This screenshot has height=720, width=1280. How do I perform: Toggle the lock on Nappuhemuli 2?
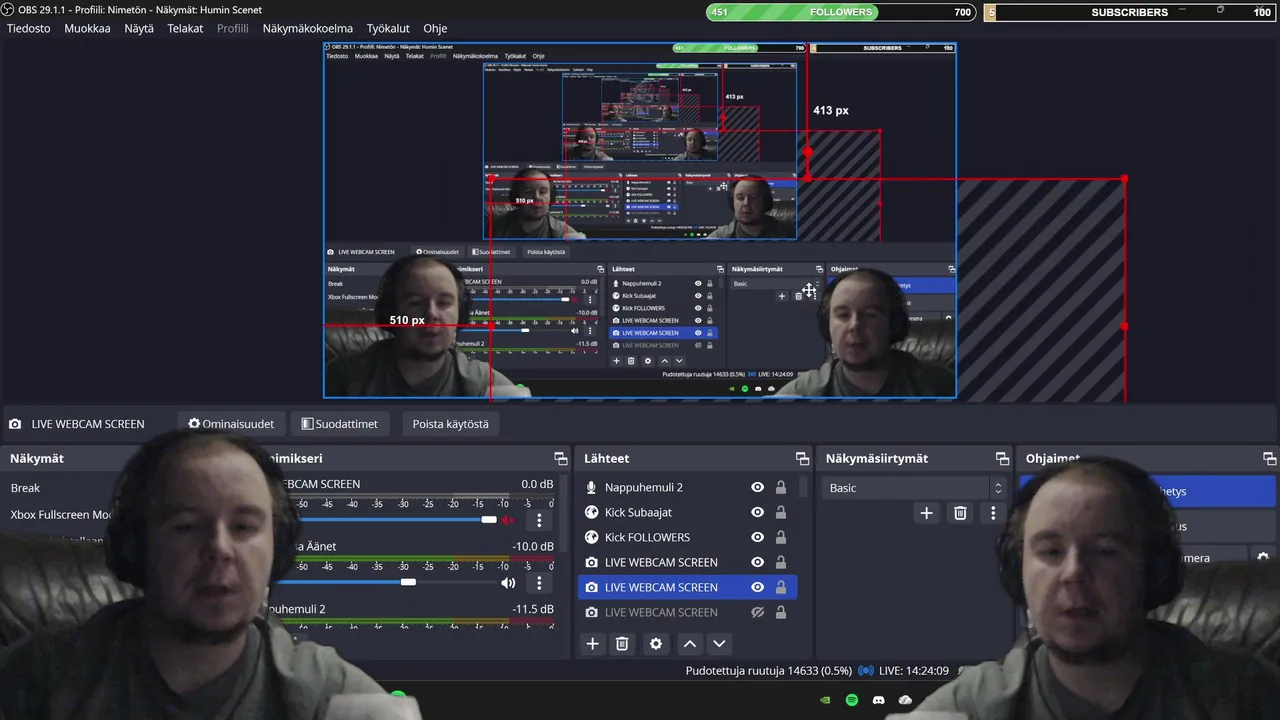pos(781,487)
